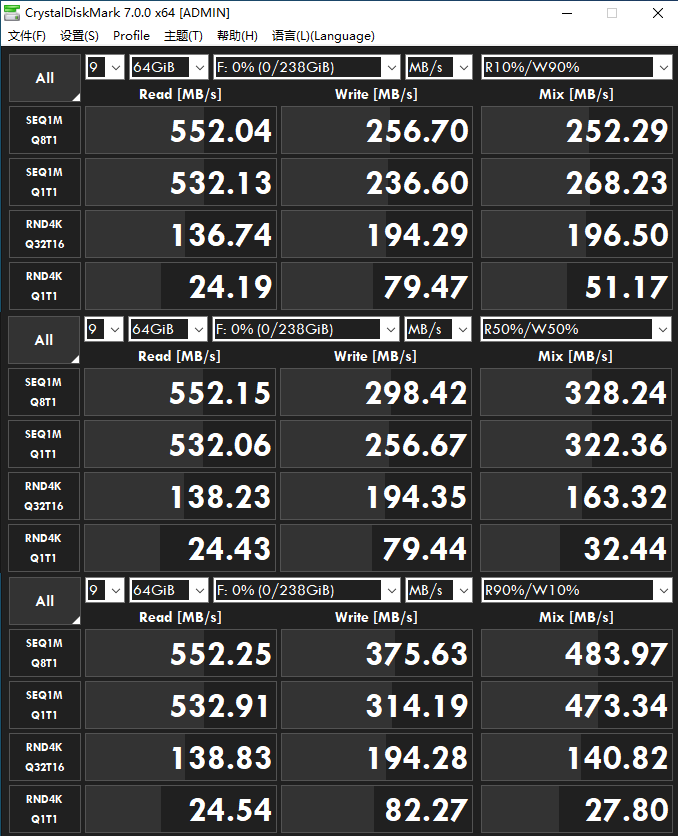
Task: Start RND4K Q32T16 test in R50%/W50% panel
Action: pos(44,496)
